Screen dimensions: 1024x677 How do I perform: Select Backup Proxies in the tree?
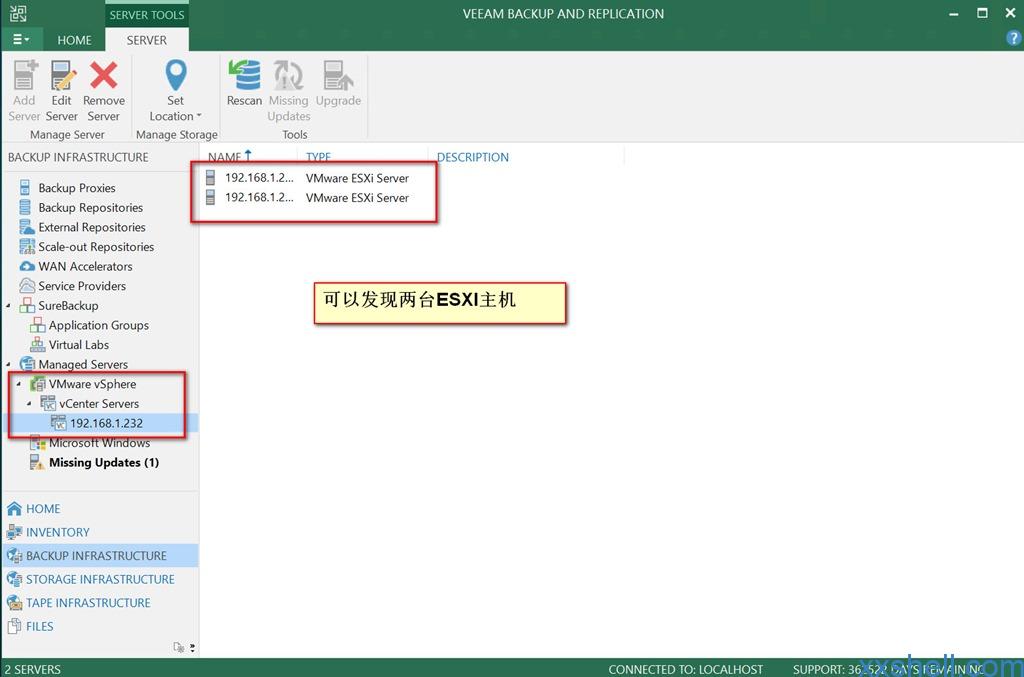(x=76, y=188)
